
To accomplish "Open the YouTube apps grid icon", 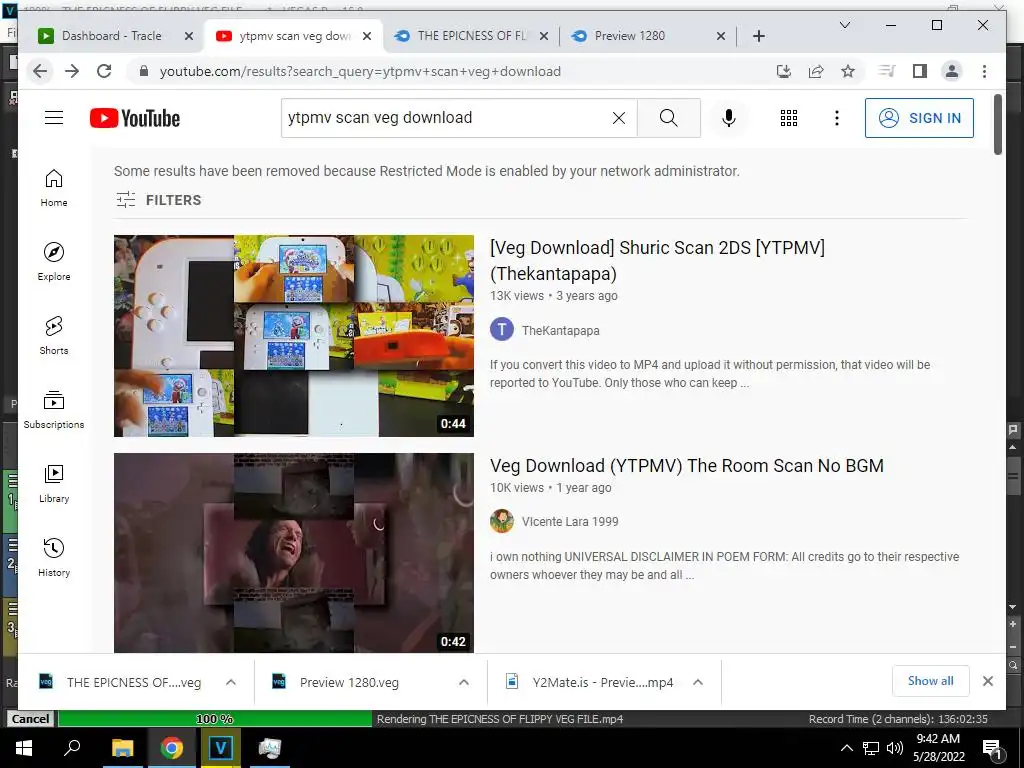I will 788,118.
